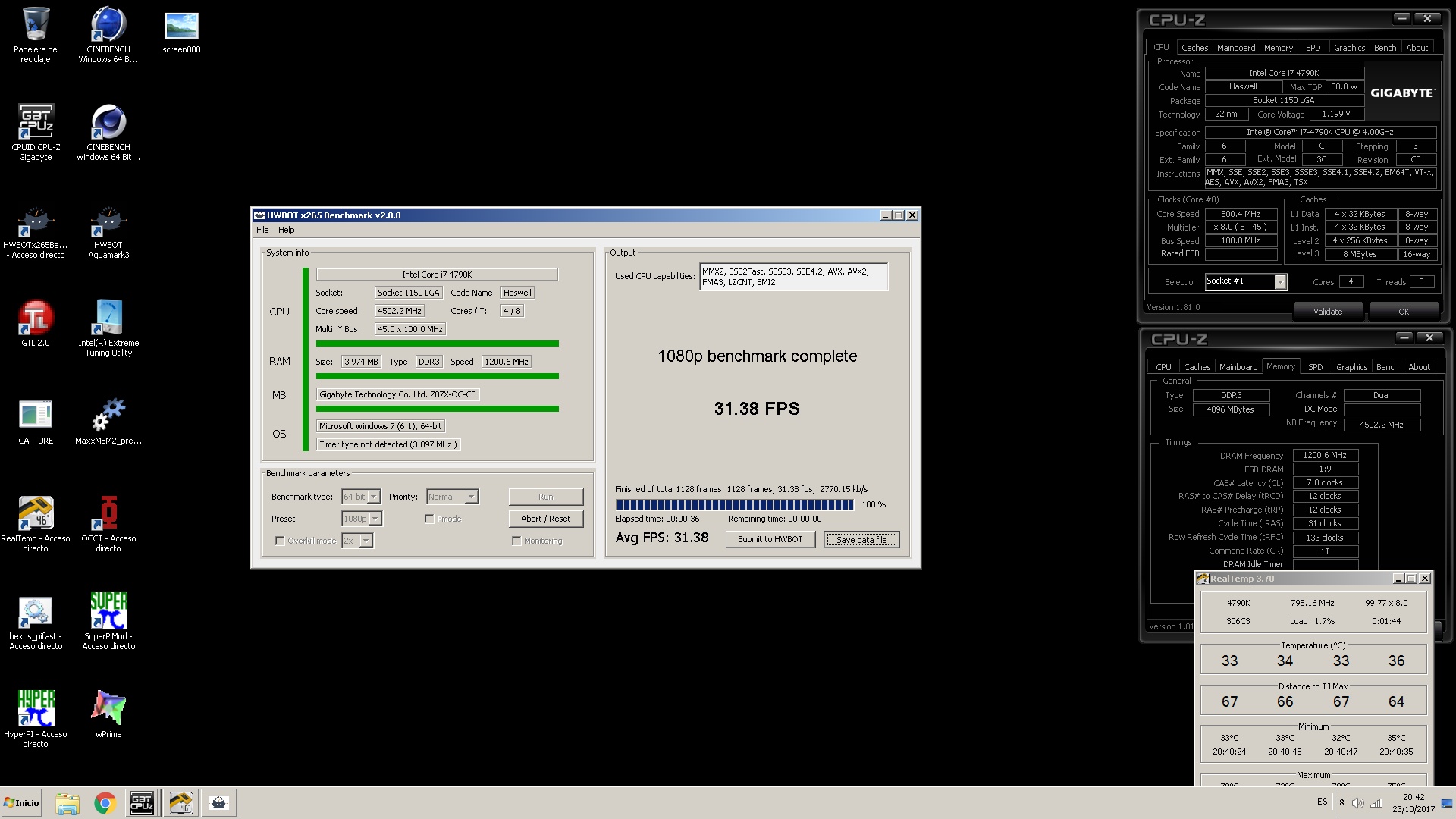Click DRAM Frequency 1200.6 MHz value
Viewport: 1456px width, 819px height.
[1326, 456]
